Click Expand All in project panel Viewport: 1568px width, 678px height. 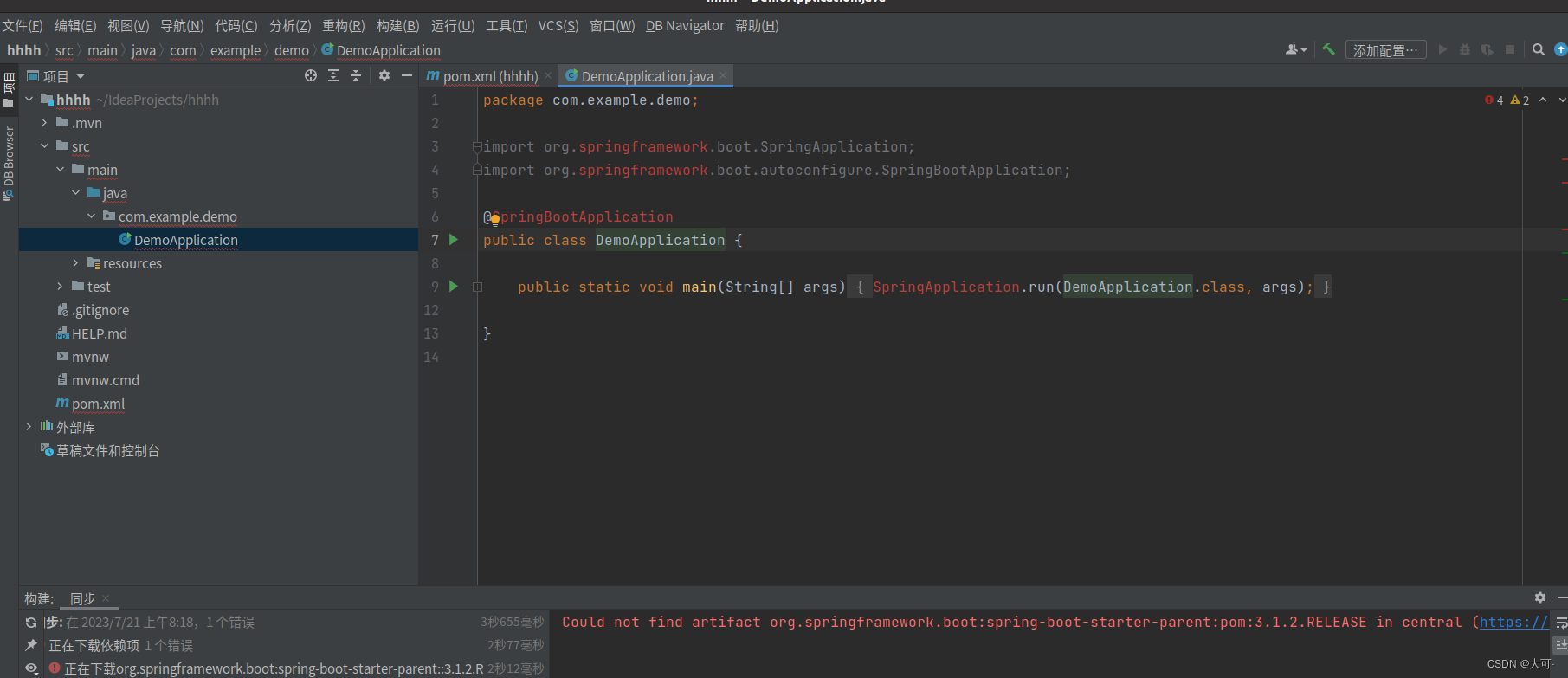tap(333, 76)
